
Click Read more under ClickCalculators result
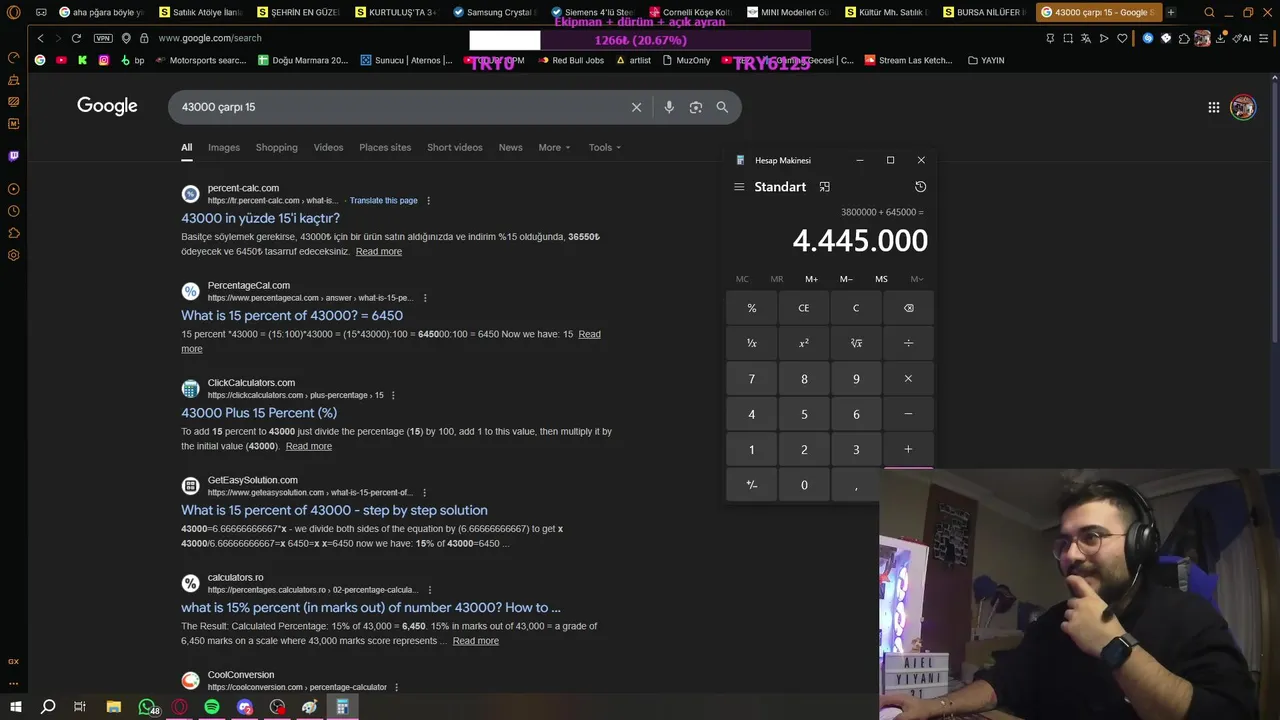pos(309,446)
